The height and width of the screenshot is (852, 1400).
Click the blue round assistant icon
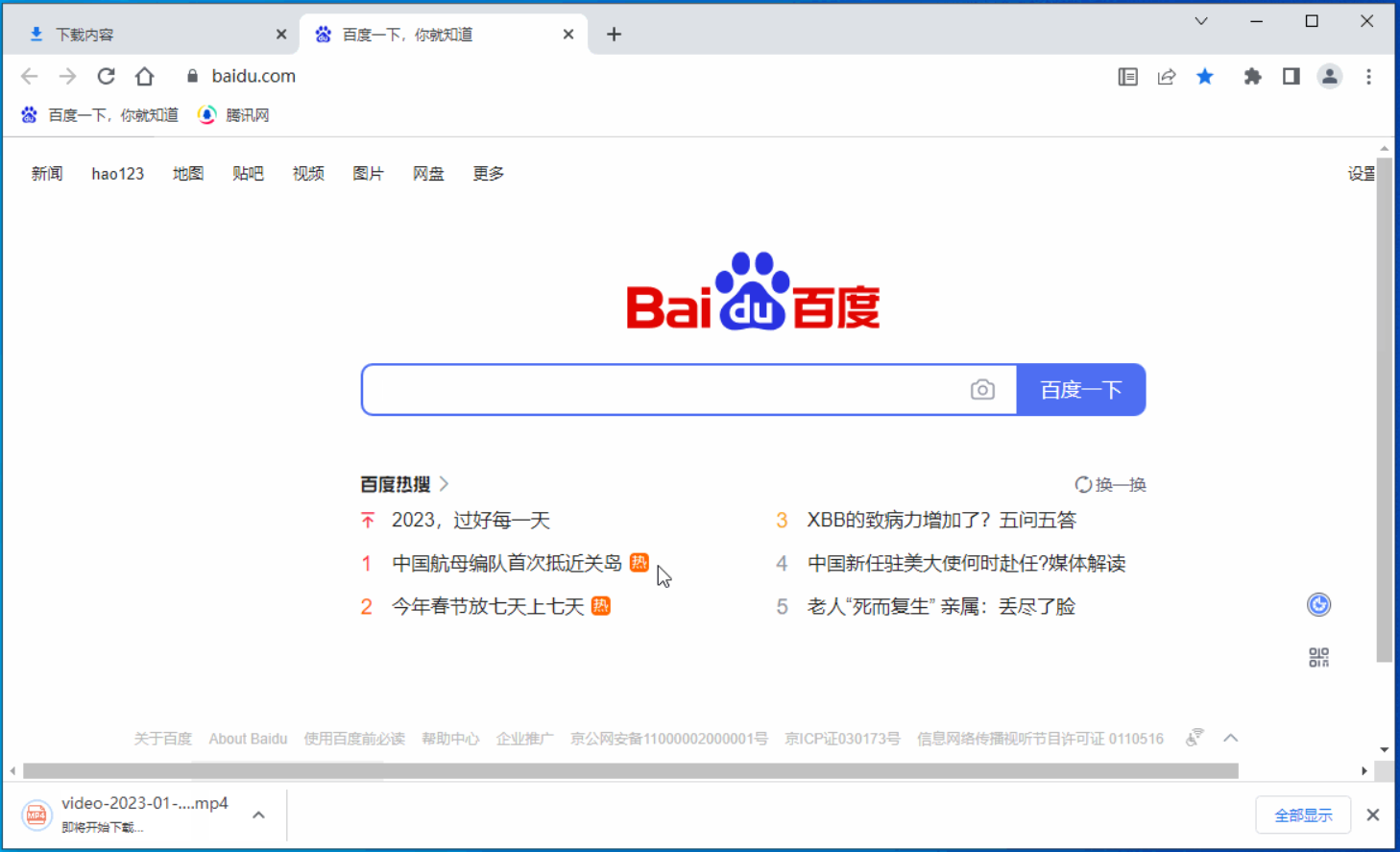click(1319, 604)
